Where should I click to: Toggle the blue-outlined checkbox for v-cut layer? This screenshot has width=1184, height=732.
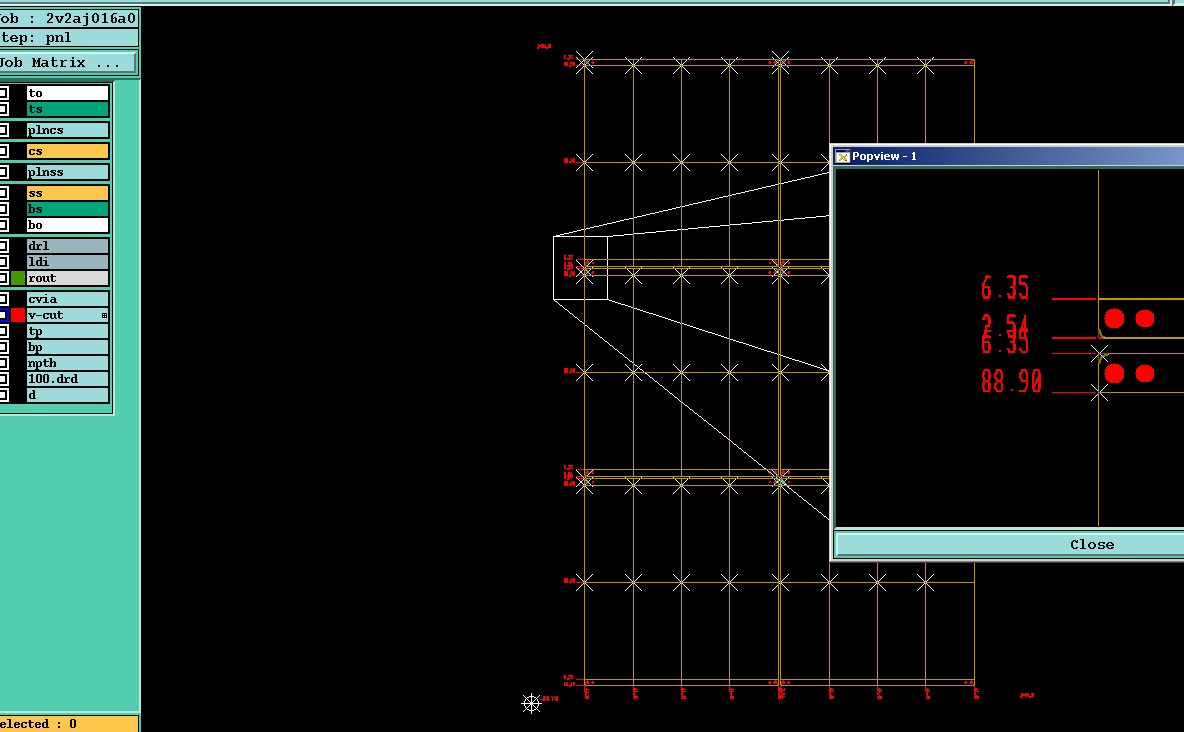(3, 315)
